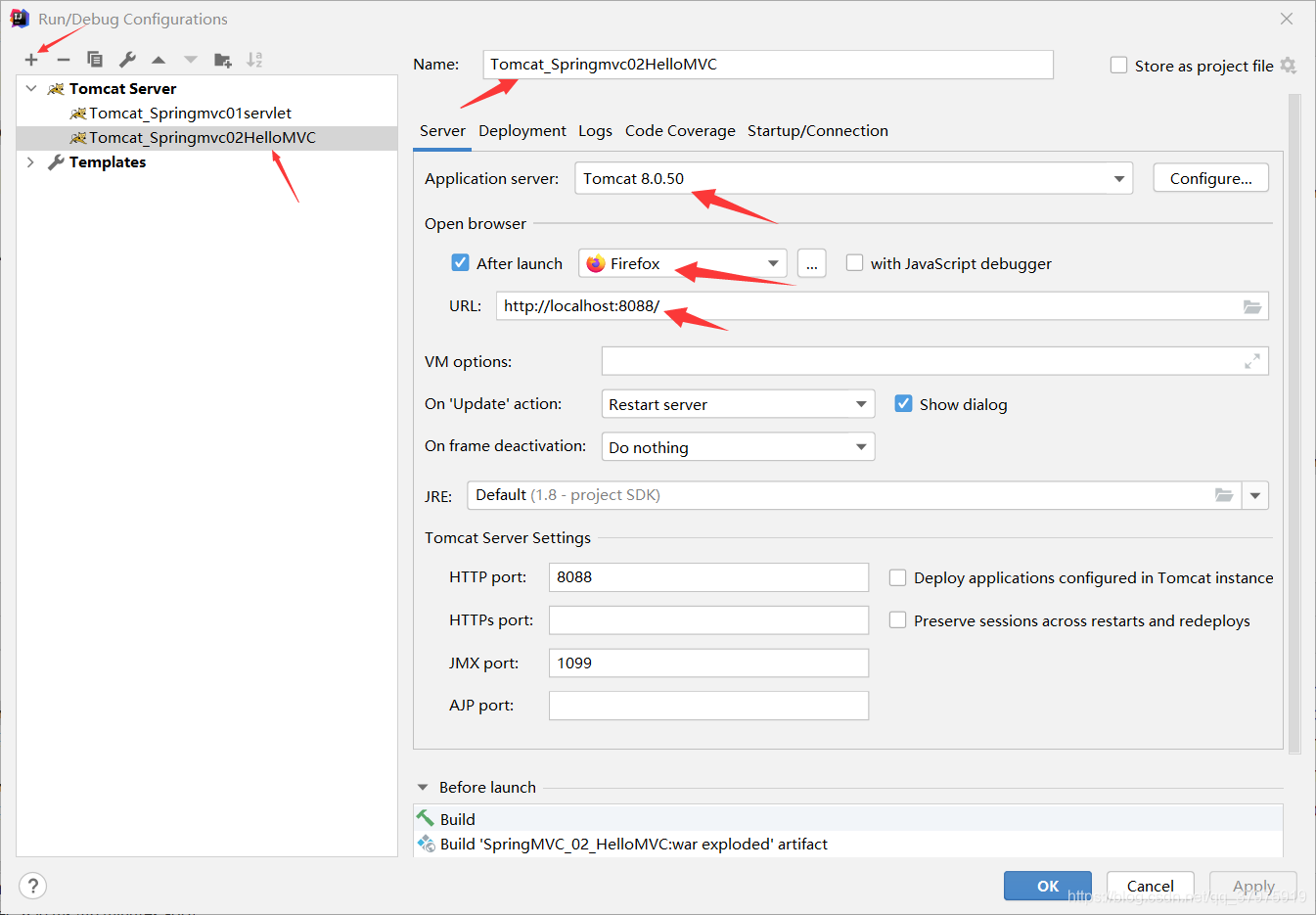
Task: Select Build before launch task
Action: (x=848, y=818)
